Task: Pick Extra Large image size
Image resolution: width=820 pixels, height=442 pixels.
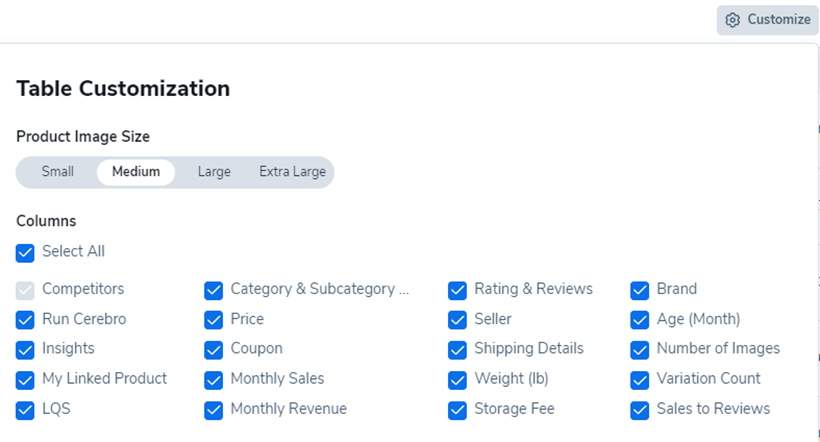Action: (x=292, y=172)
